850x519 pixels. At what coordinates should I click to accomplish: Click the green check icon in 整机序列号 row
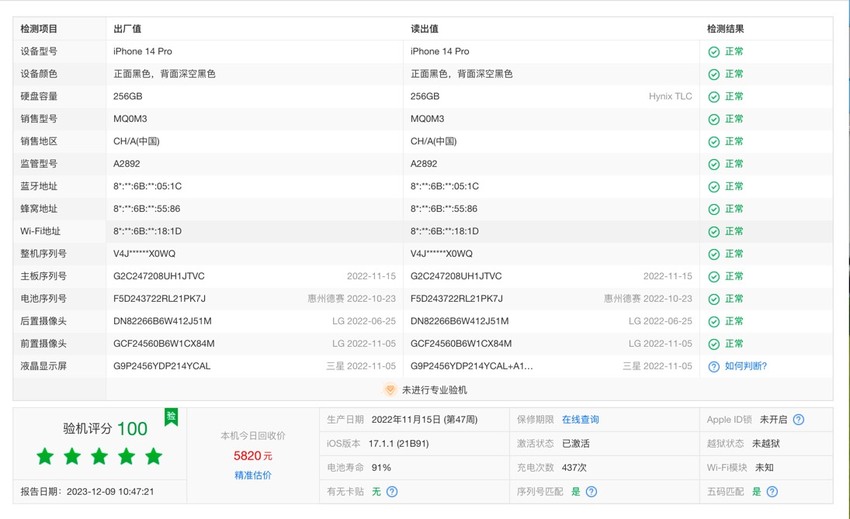point(714,254)
